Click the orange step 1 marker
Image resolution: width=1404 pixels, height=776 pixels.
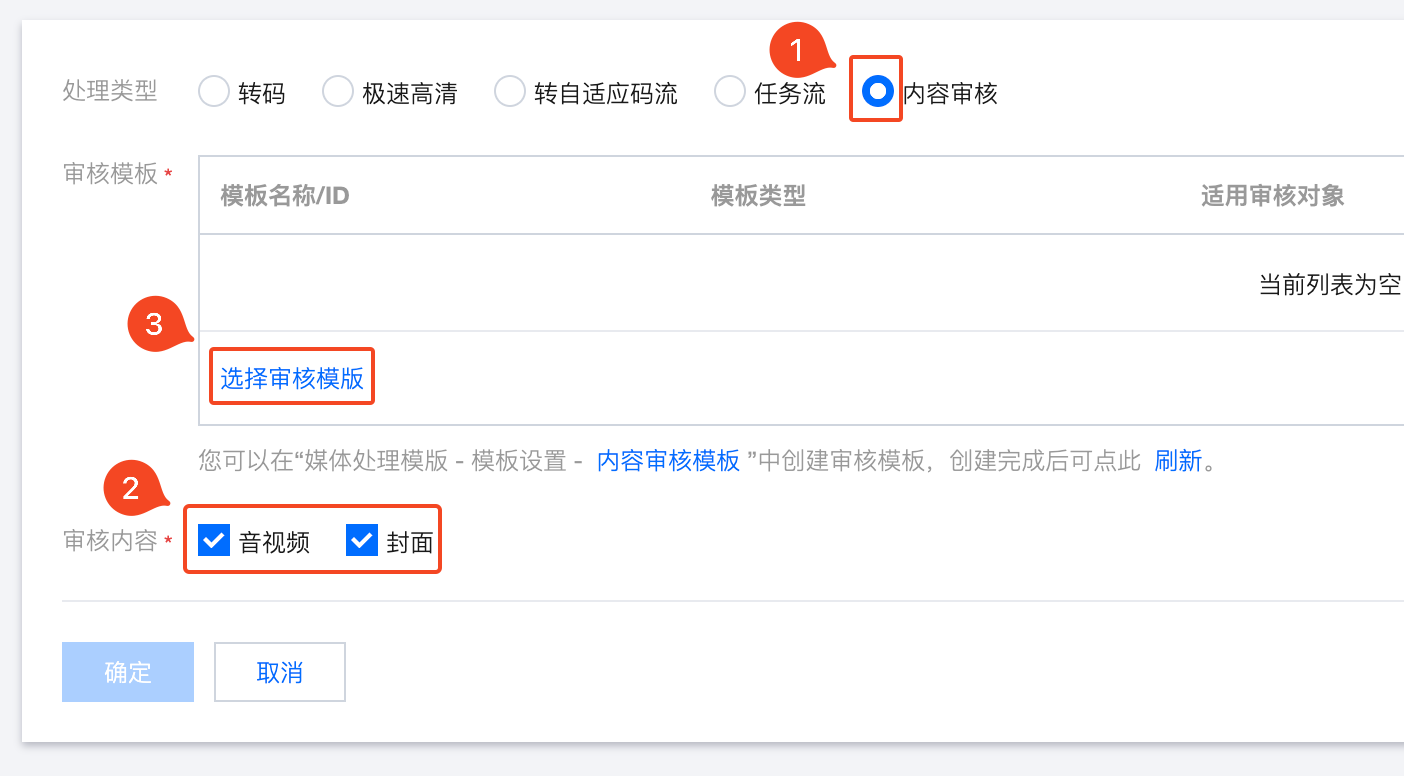click(797, 51)
